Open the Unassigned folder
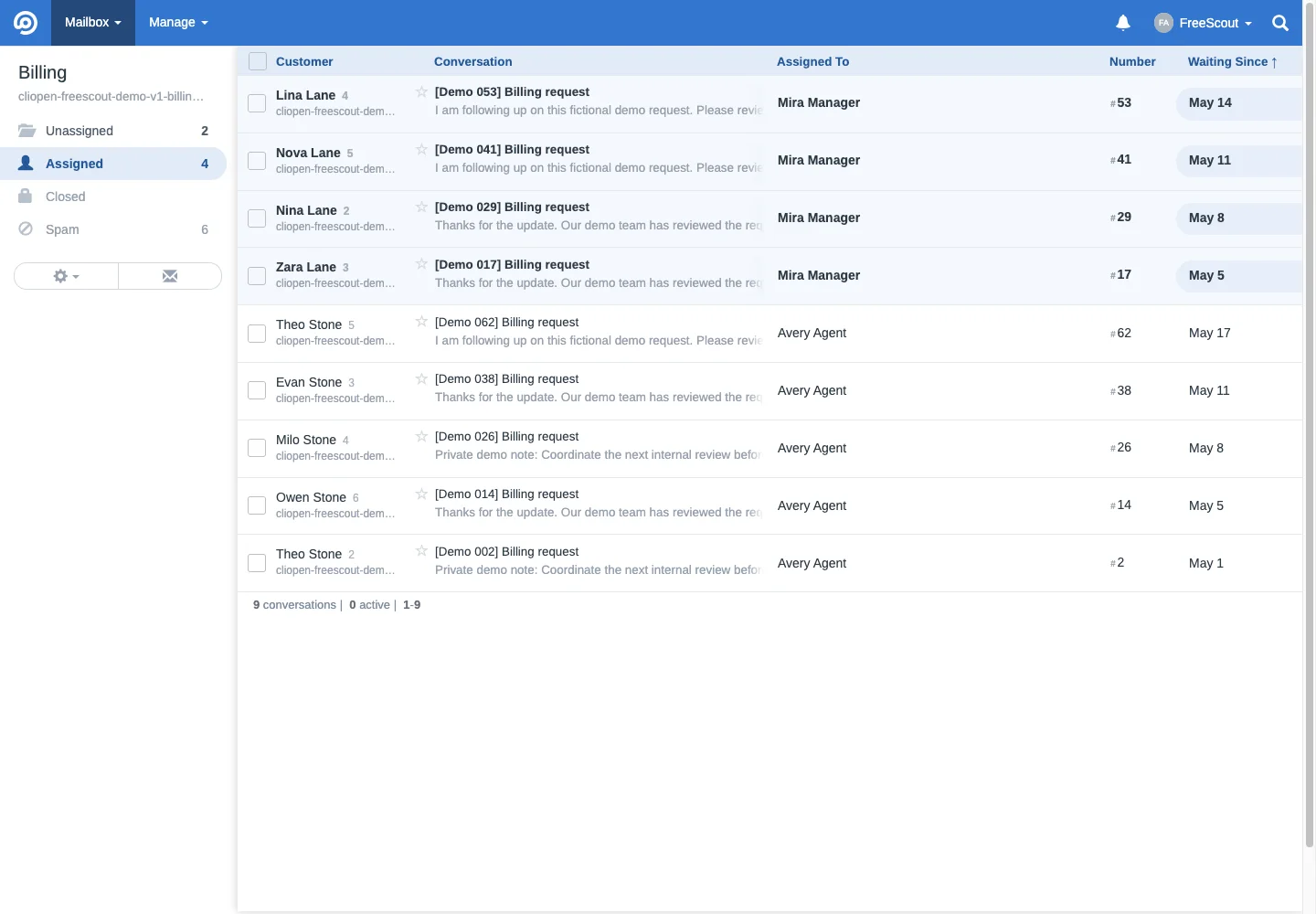The width and height of the screenshot is (1316, 914). coord(113,131)
